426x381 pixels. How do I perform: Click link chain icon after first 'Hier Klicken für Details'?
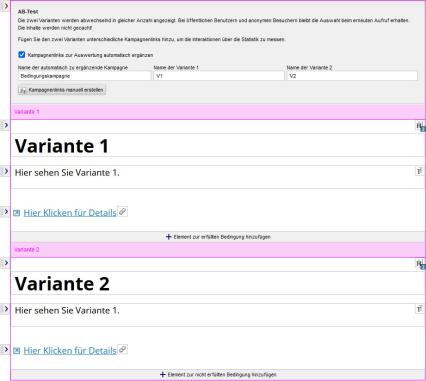click(x=123, y=212)
